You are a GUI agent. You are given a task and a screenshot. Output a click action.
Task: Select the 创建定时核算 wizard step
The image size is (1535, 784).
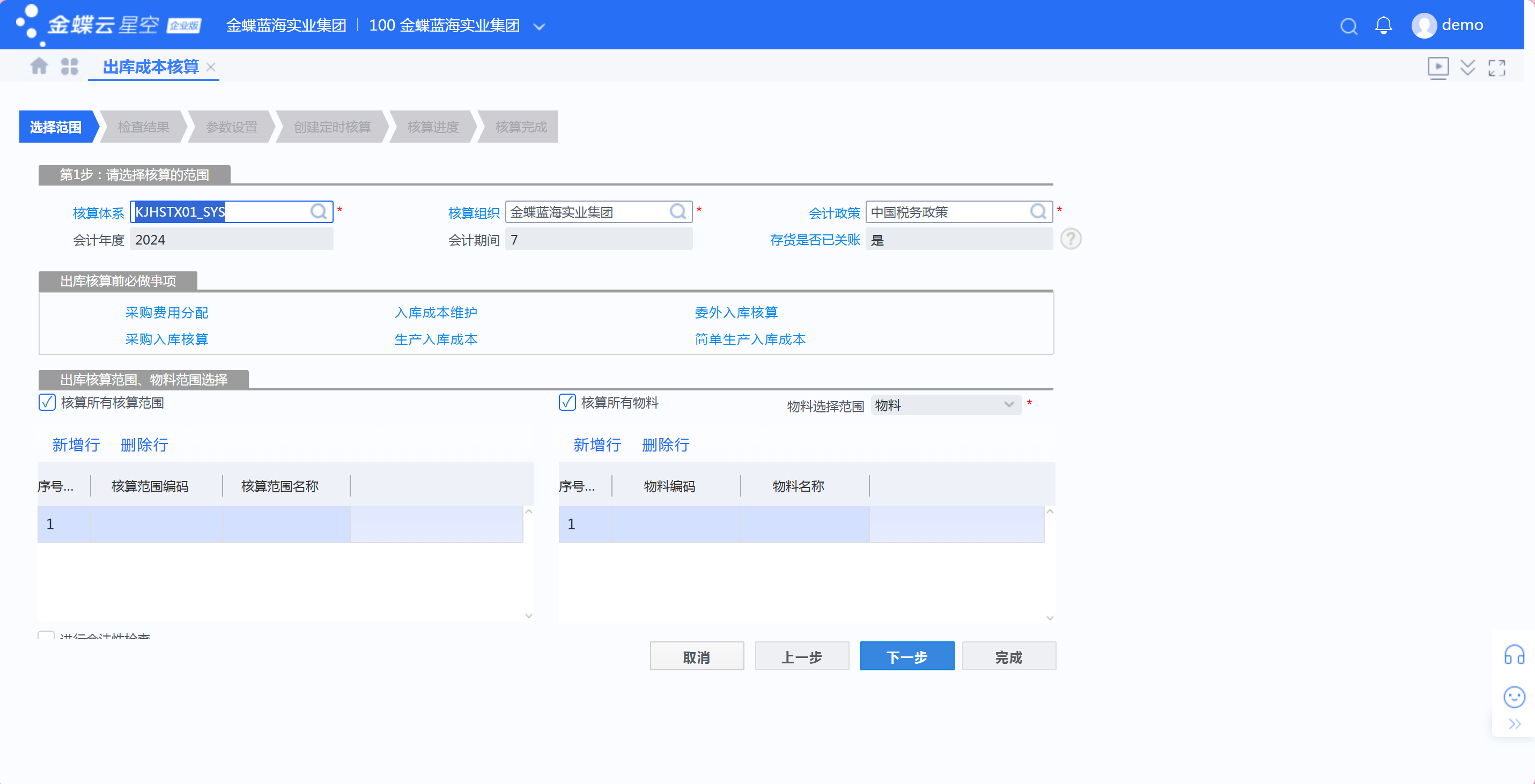[x=332, y=127]
